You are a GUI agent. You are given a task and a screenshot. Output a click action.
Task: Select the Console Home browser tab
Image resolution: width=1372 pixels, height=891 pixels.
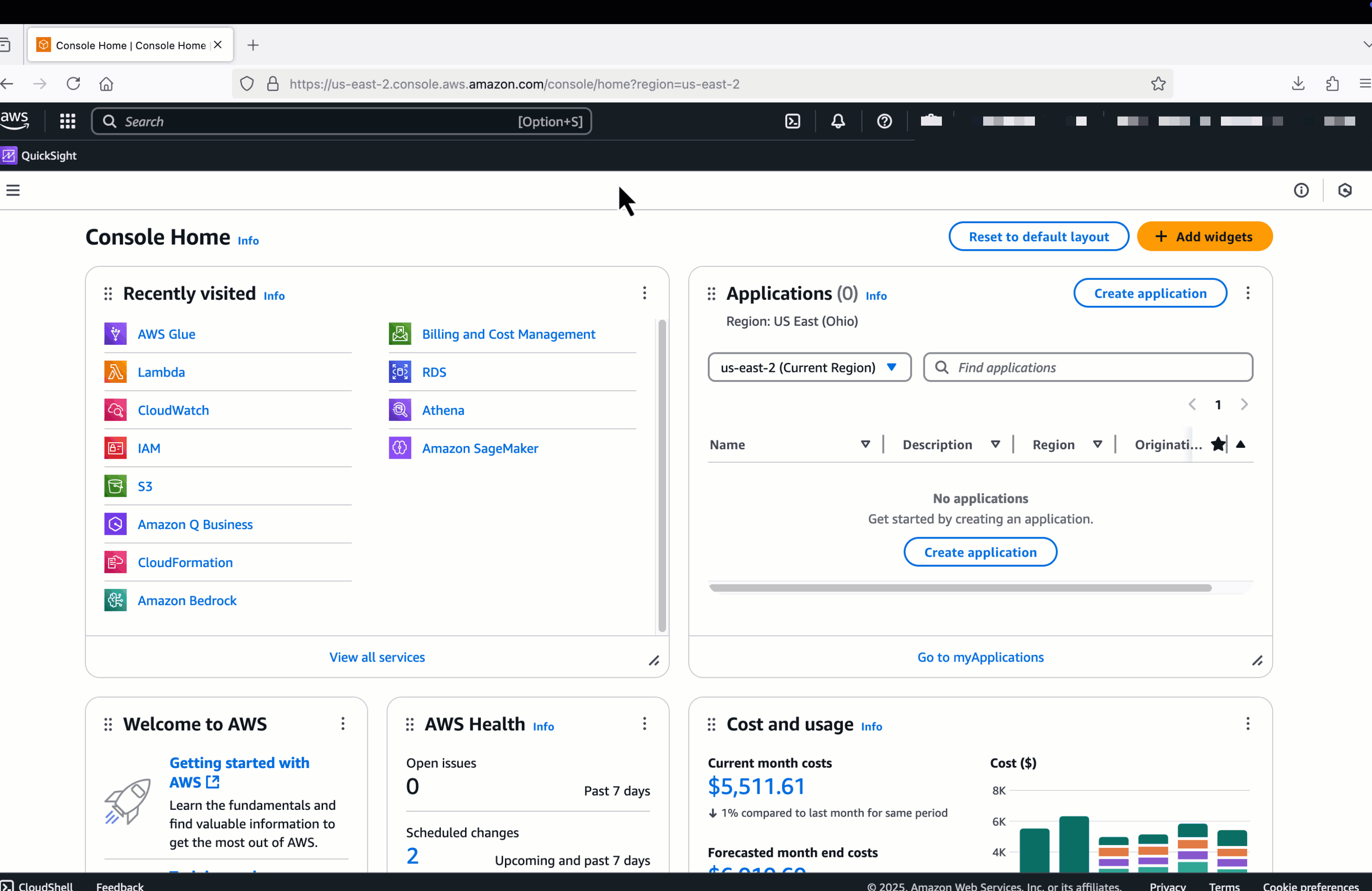click(130, 45)
